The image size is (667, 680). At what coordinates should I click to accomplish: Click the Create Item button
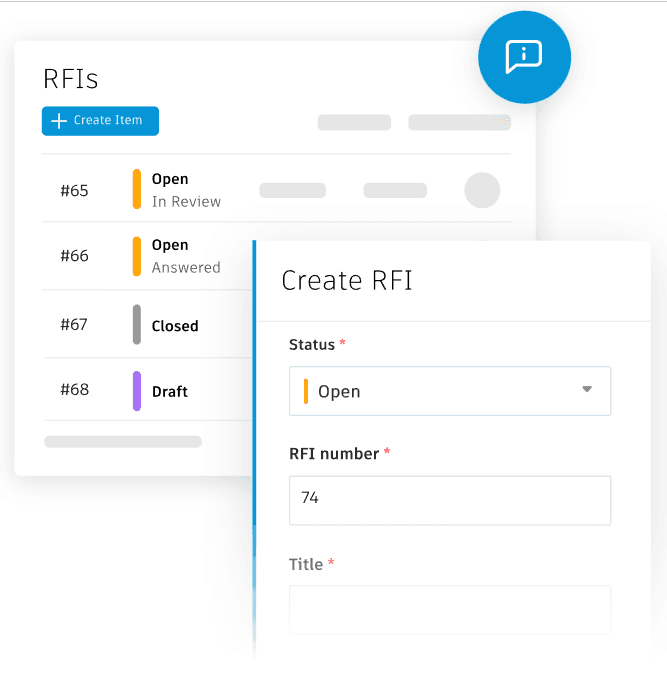(100, 121)
